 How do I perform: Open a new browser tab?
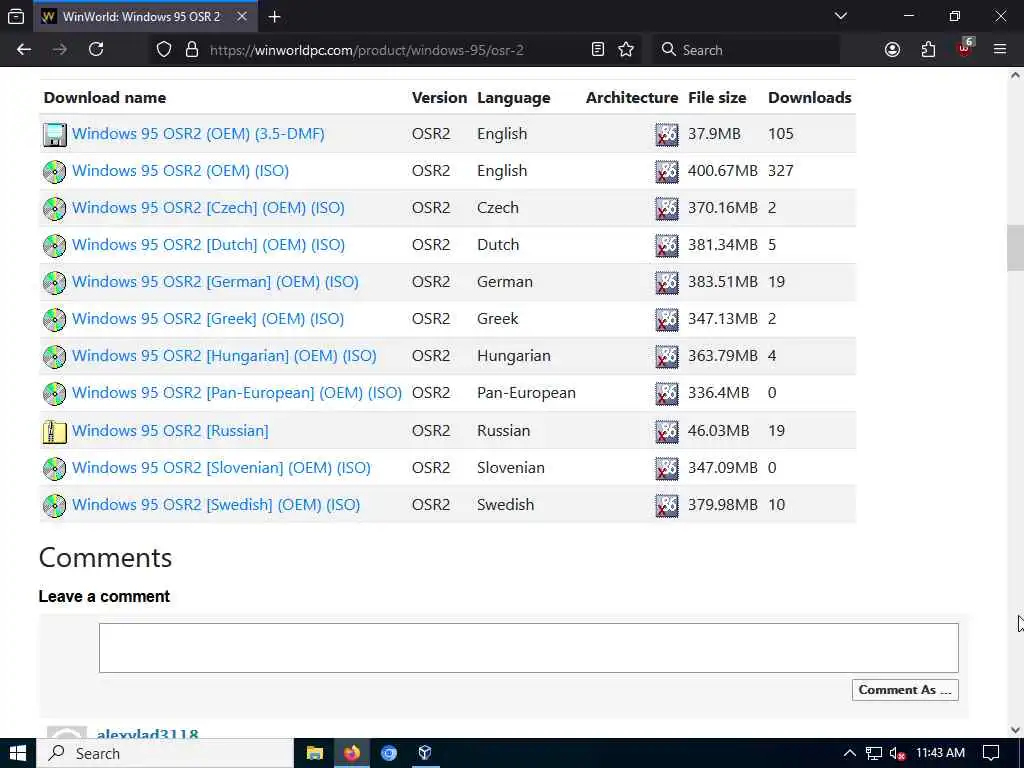[x=275, y=17]
